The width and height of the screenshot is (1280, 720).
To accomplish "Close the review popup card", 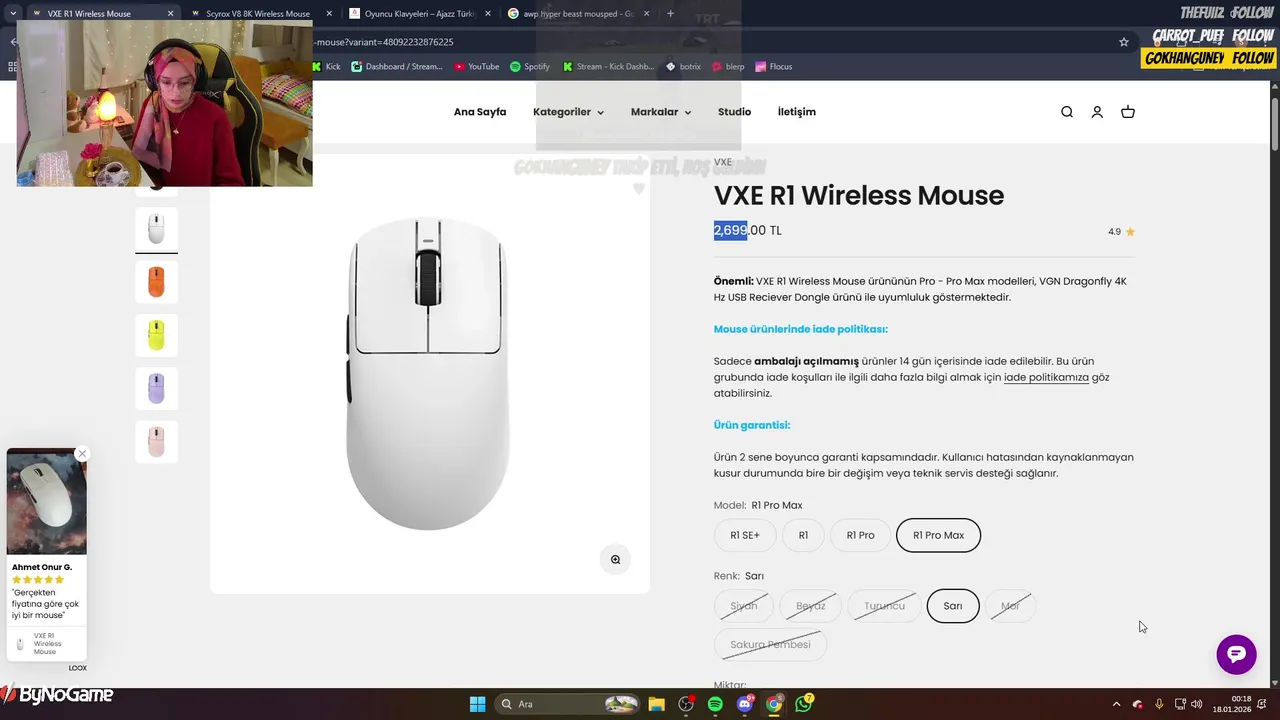I will 82,454.
